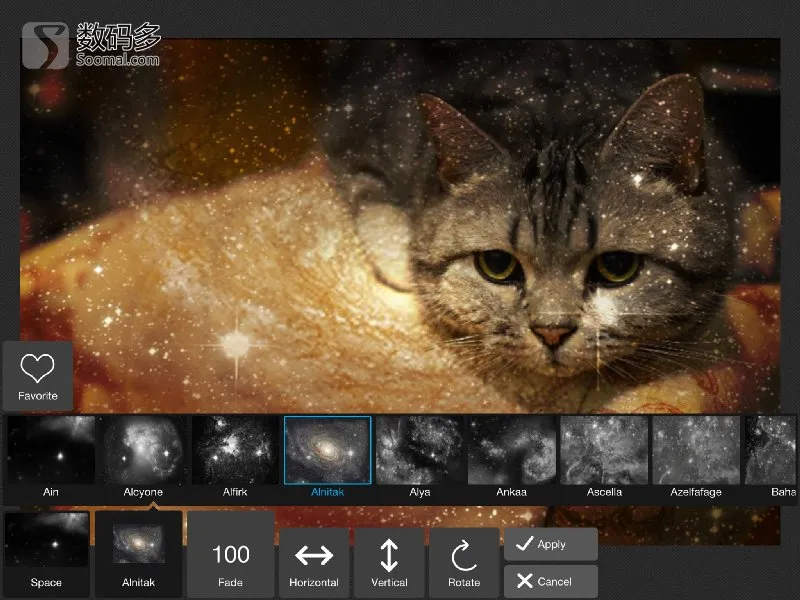This screenshot has height=600, width=800.
Task: Select the Alya space overlay thumbnail
Action: click(419, 450)
